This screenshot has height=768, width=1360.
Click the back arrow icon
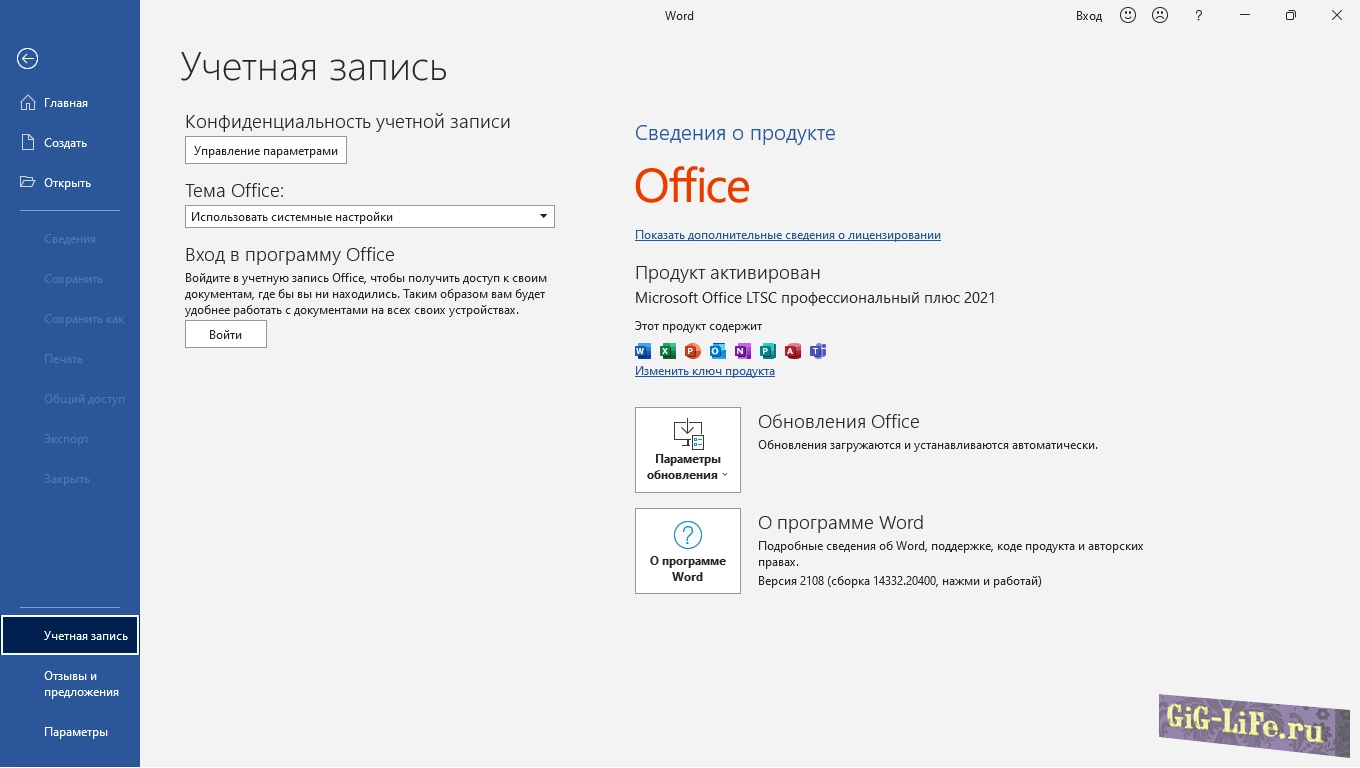pos(28,59)
